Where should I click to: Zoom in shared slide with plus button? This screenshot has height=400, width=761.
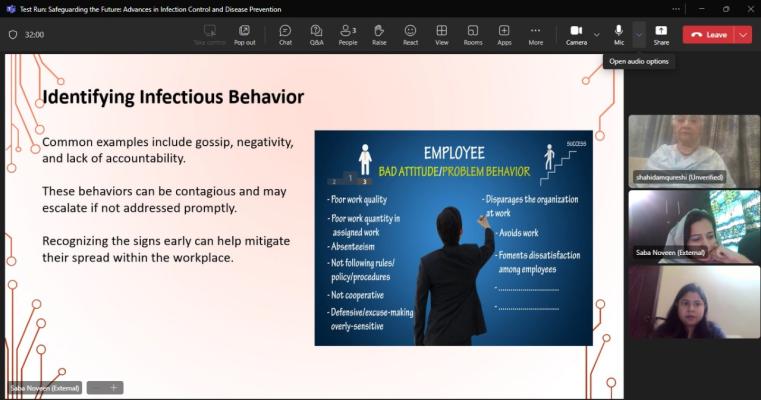(x=114, y=387)
